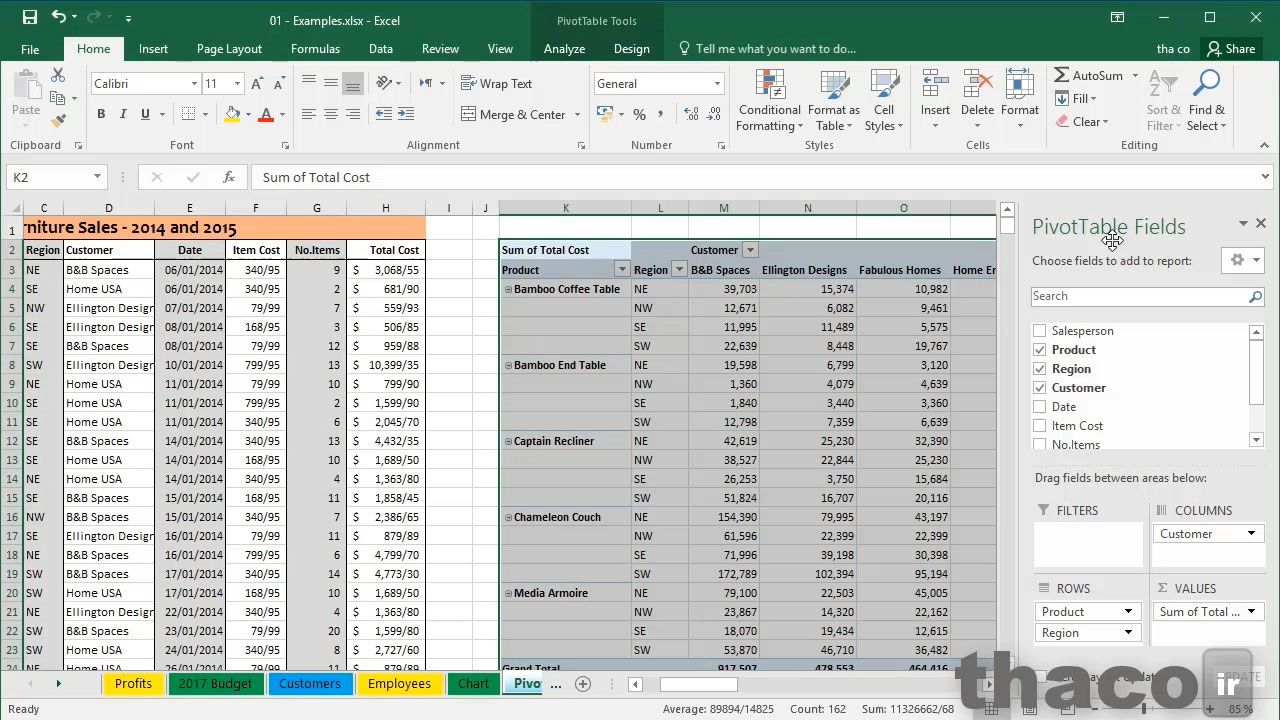Collapse the Chameleon Couch group
Image resolution: width=1280 pixels, height=720 pixels.
tap(508, 517)
